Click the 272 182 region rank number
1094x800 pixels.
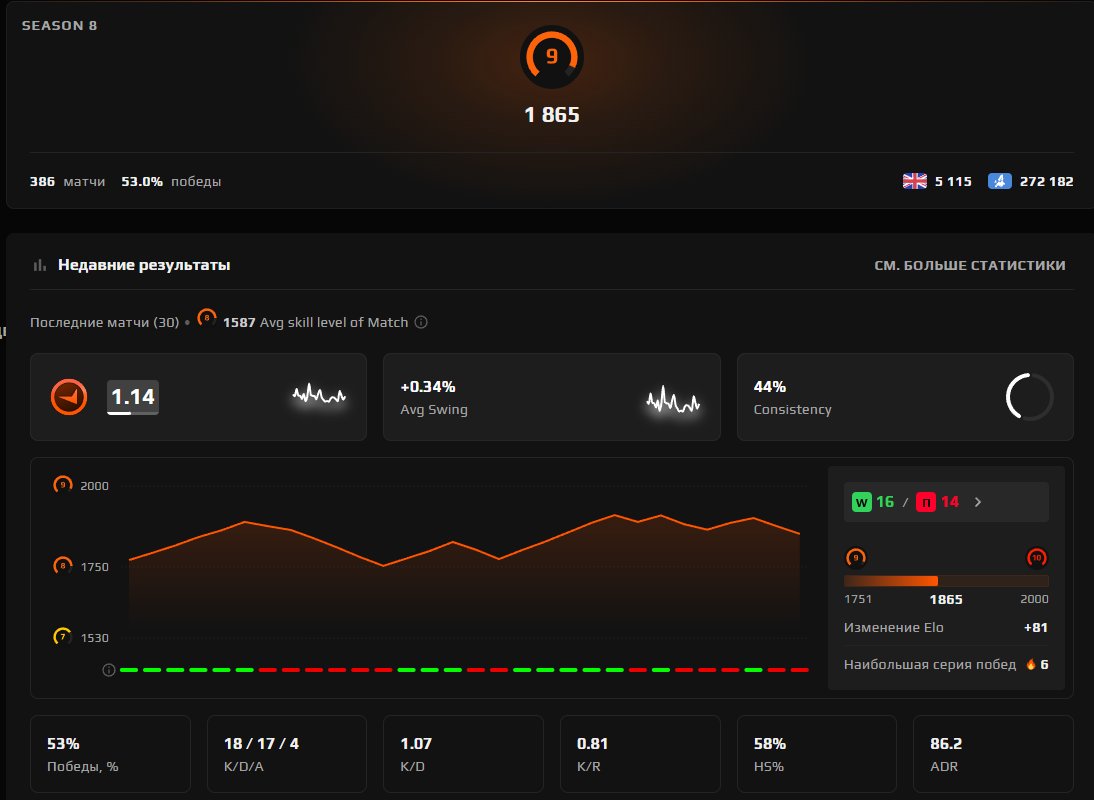[x=1047, y=181]
